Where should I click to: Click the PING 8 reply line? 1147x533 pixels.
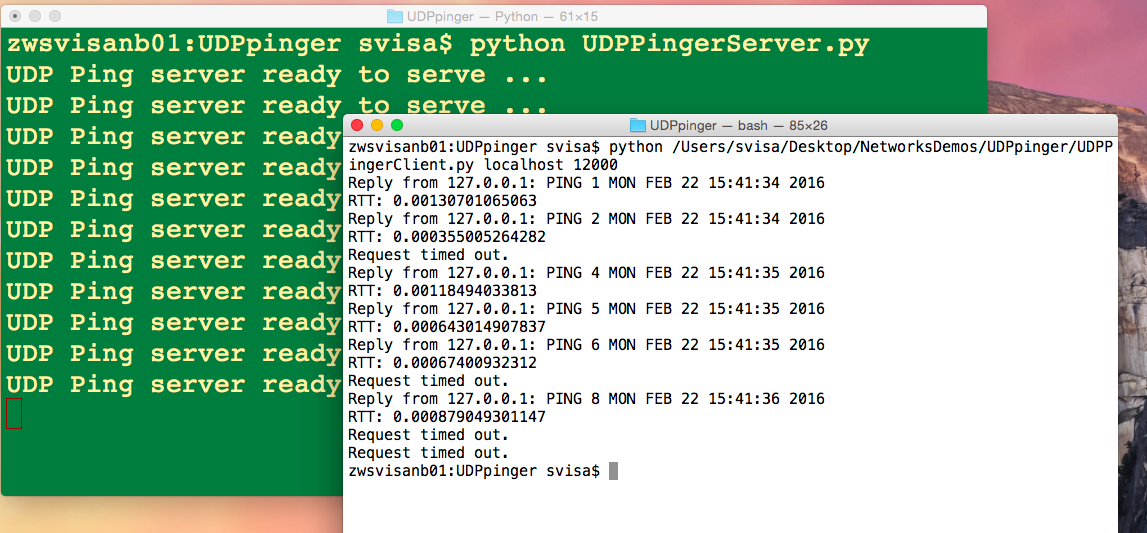click(x=586, y=399)
